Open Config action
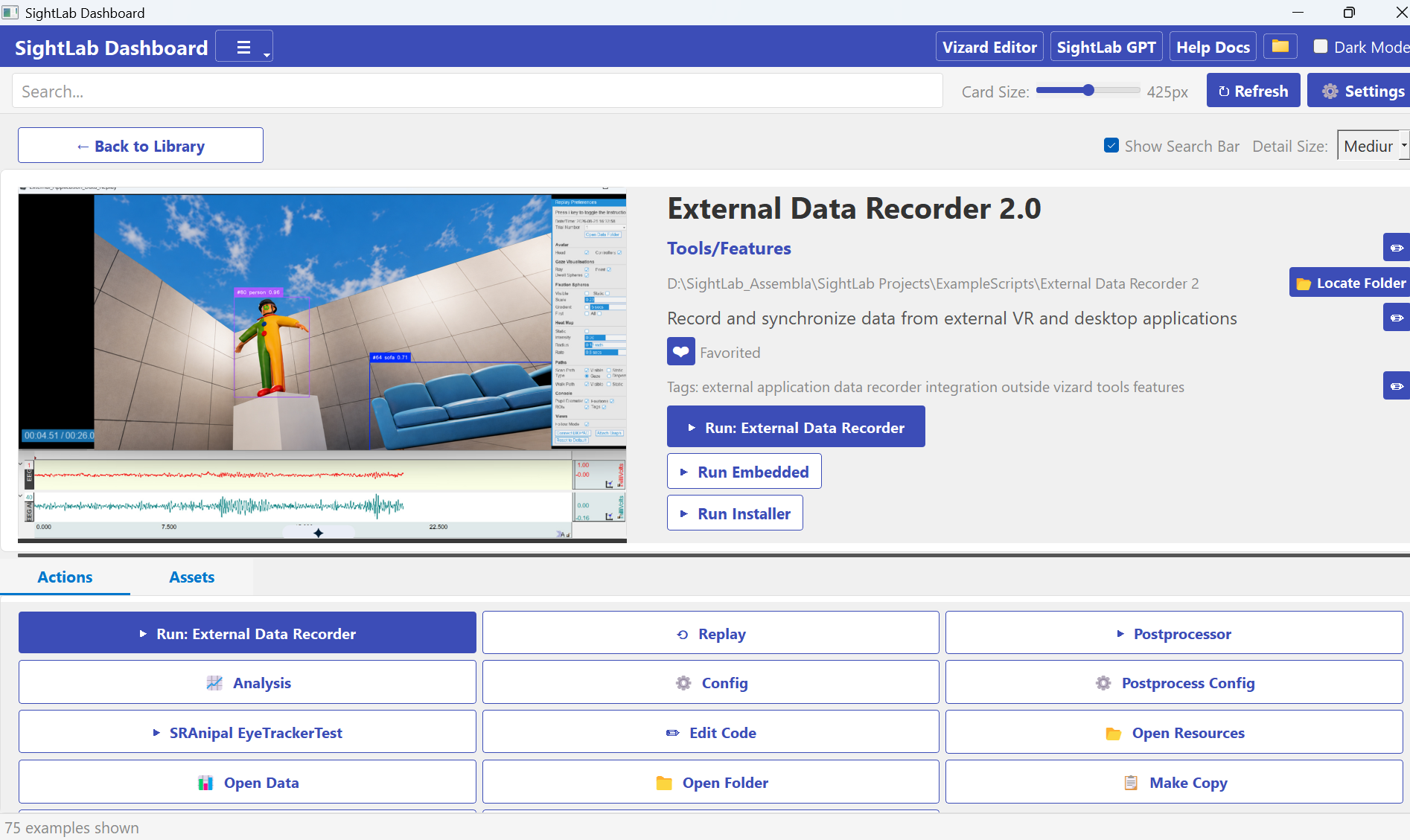1410x840 pixels. pyautogui.click(x=711, y=682)
